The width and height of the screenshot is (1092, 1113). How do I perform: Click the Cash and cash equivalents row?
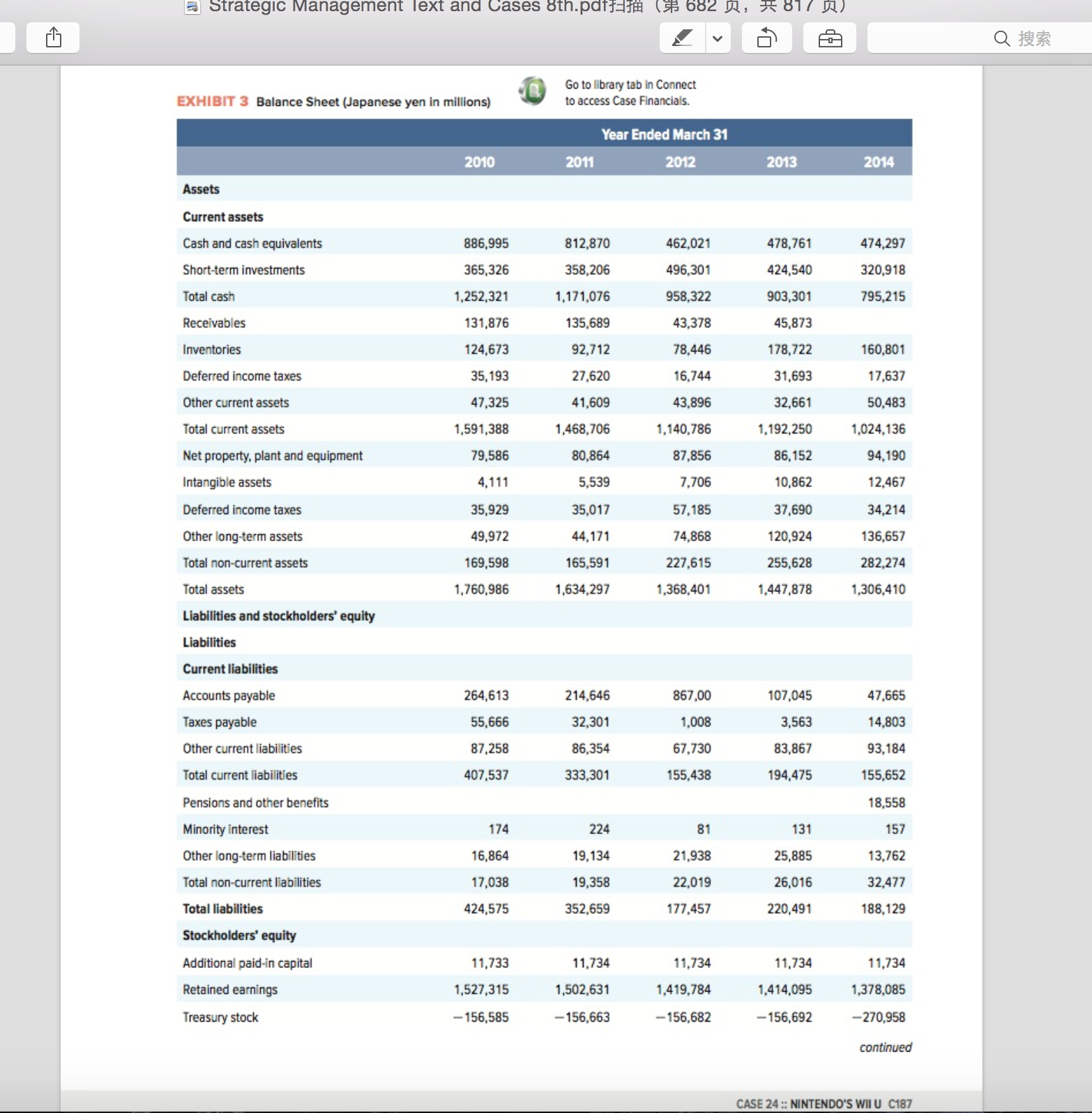pos(544,243)
